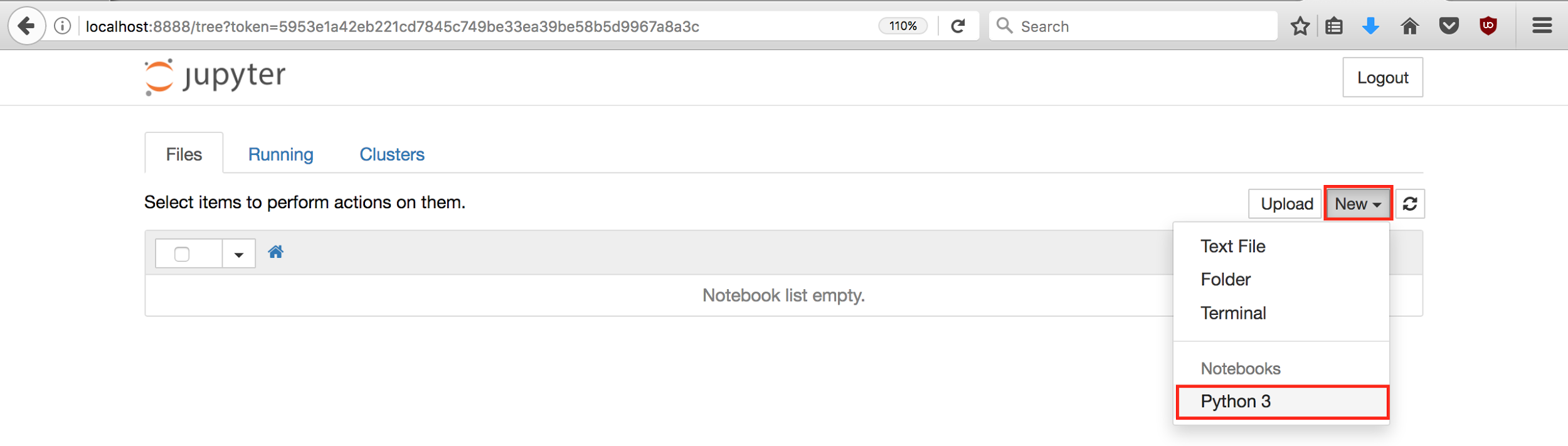
Task: Open the uBlock Origin extension
Action: [x=1487, y=26]
